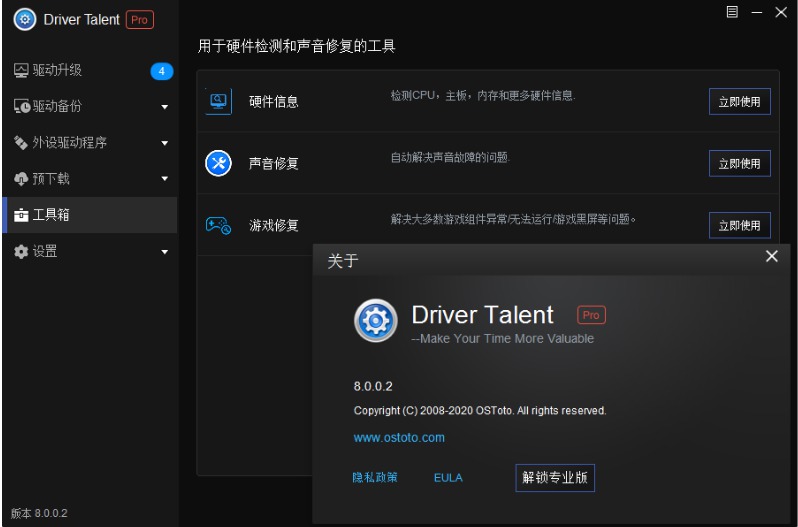Image resolution: width=798 pixels, height=527 pixels.
Task: Click the large gear logo in 关于 dialog
Action: 376,320
